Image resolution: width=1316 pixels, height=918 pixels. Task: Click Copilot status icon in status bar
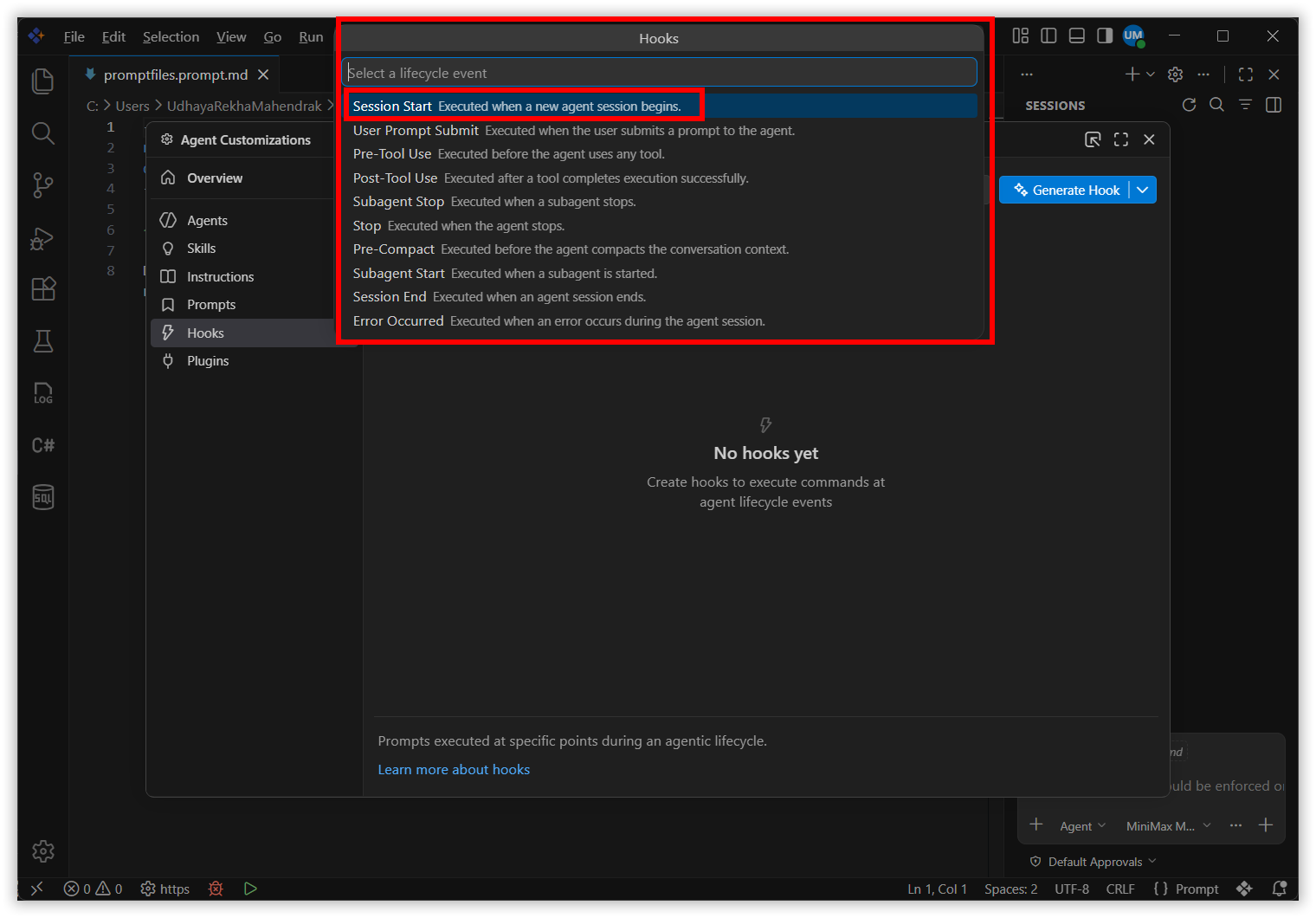[x=1244, y=889]
